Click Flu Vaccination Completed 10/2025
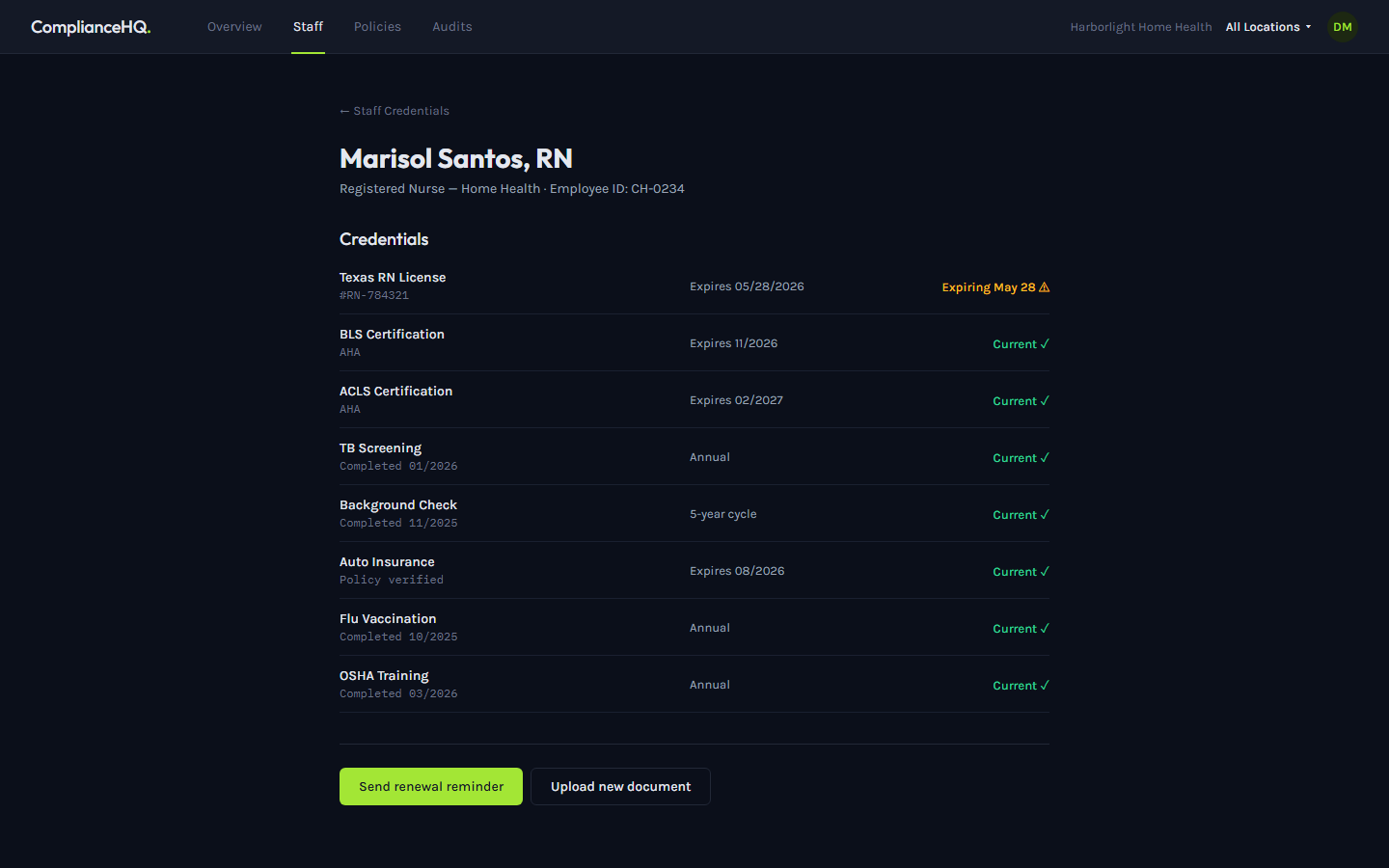 tap(398, 637)
